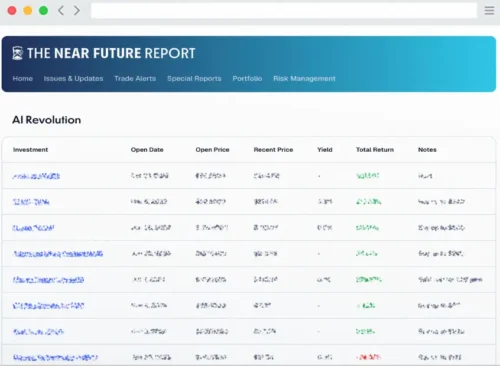Open the fourth row investment link

point(58,254)
